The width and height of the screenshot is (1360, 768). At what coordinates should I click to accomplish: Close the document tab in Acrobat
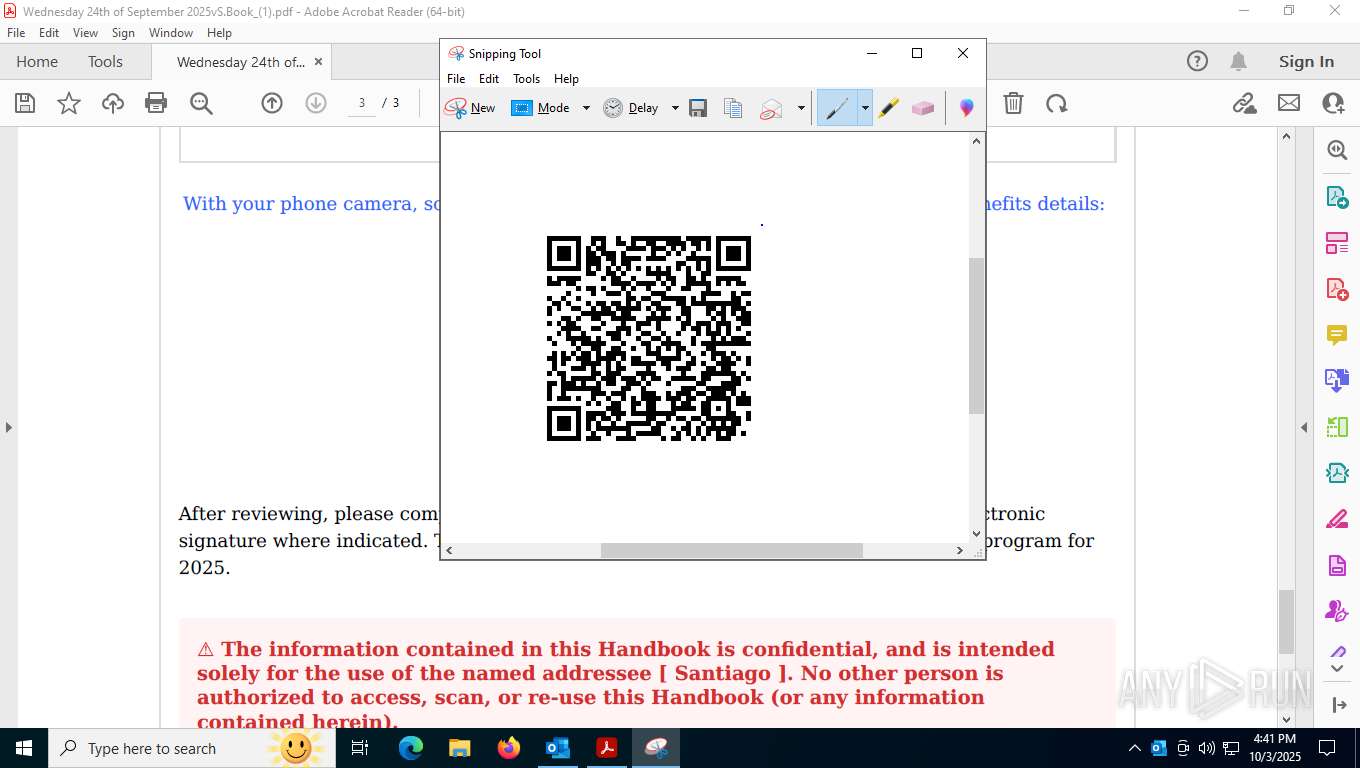pos(318,62)
